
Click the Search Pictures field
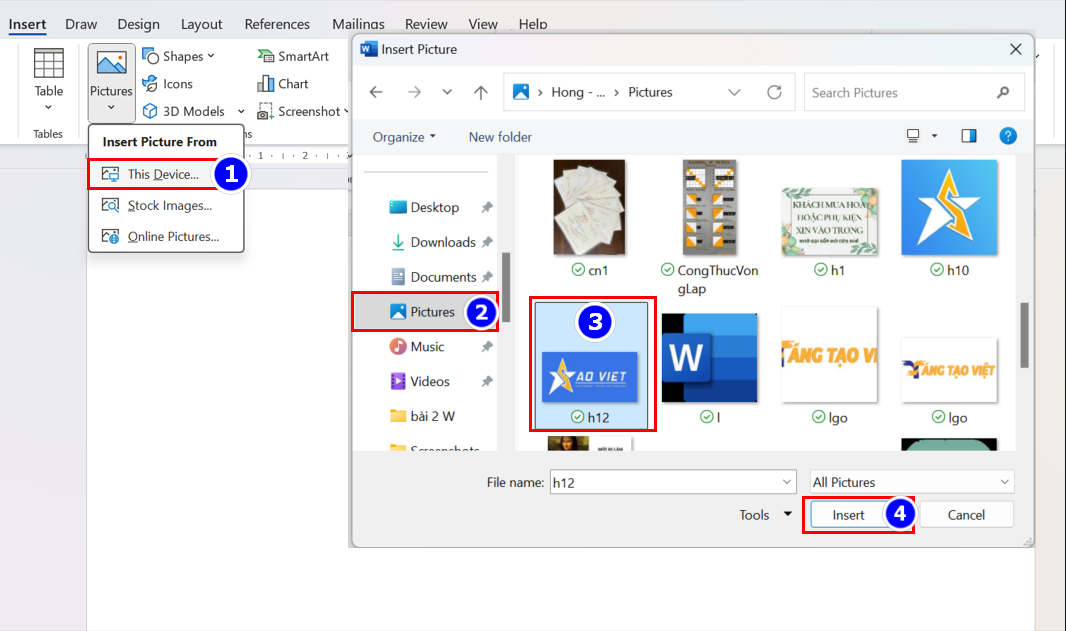point(900,93)
